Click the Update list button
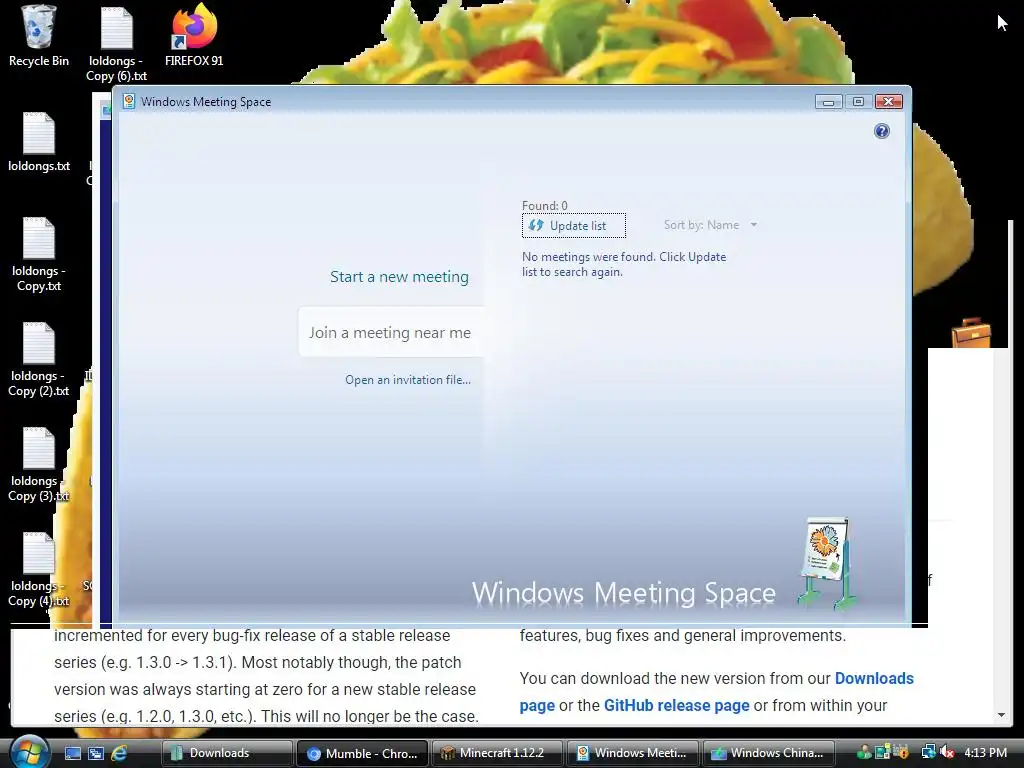Image resolution: width=1024 pixels, height=768 pixels. pos(573,225)
